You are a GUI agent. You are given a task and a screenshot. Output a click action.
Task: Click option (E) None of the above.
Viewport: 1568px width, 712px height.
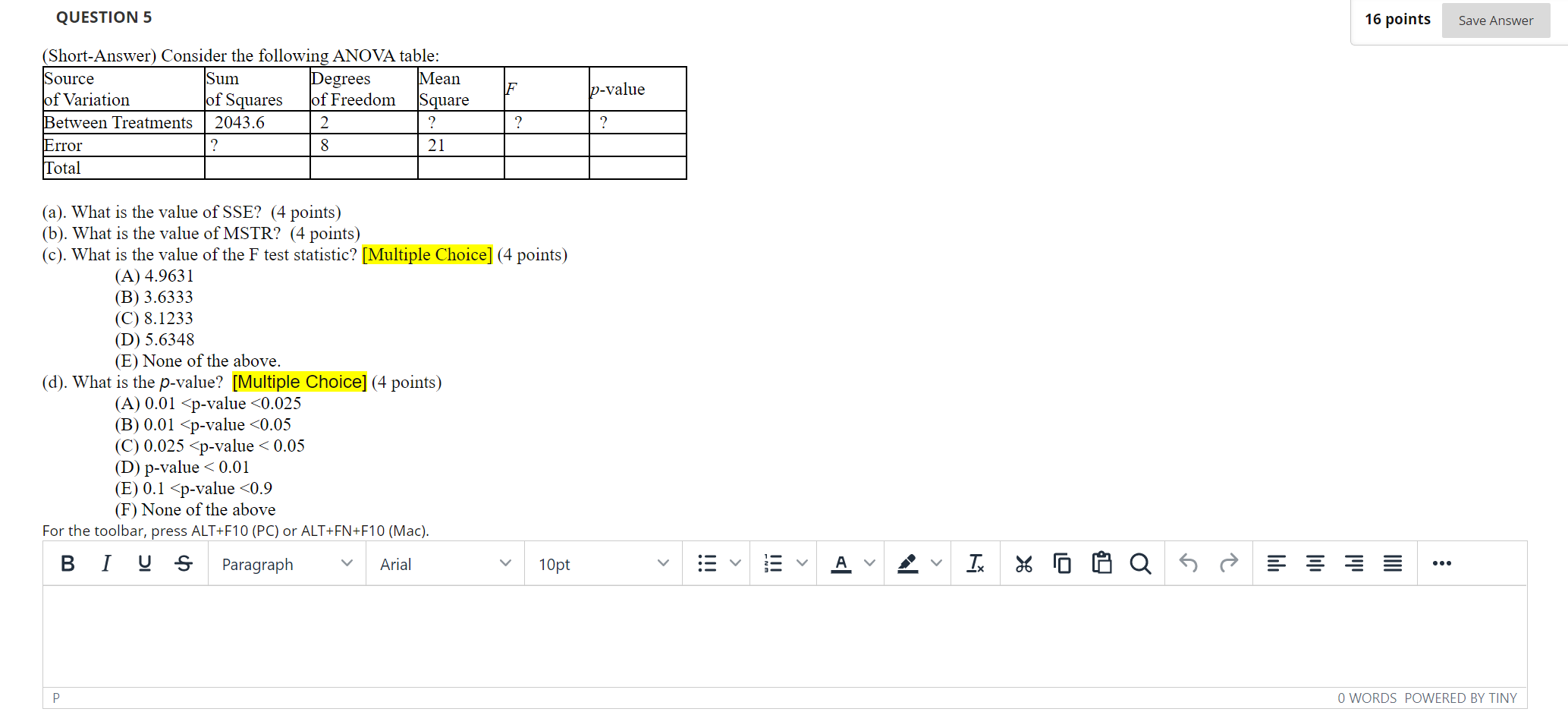click(x=198, y=361)
